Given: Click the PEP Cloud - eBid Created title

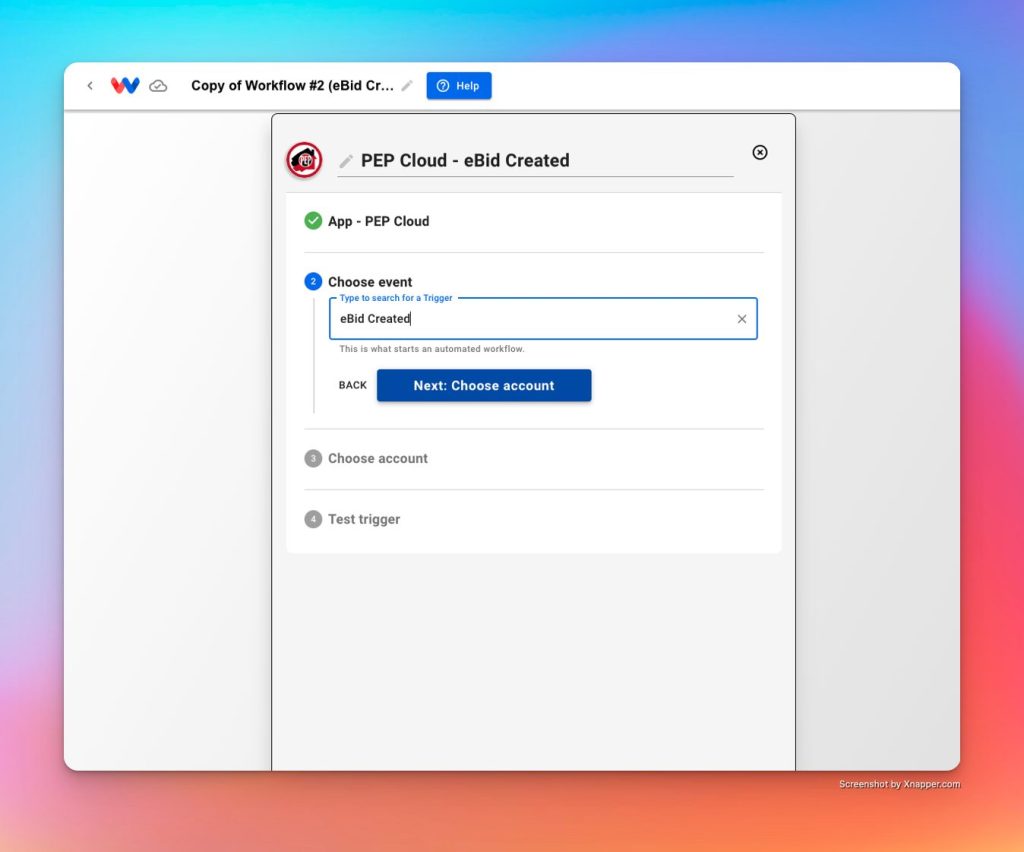Looking at the screenshot, I should tap(465, 161).
